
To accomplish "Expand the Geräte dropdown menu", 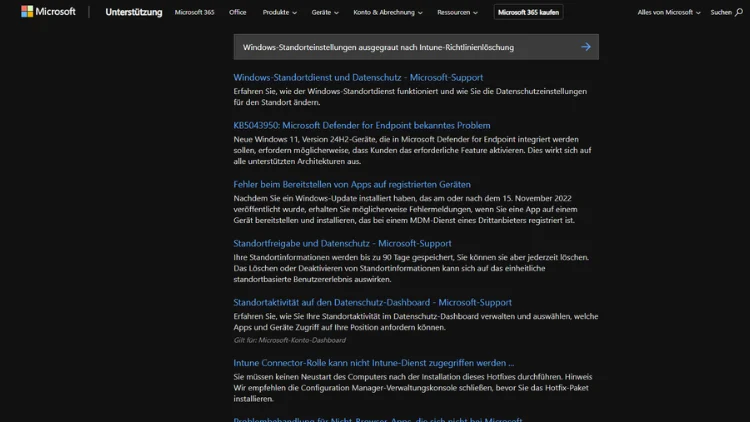I will tap(325, 12).
